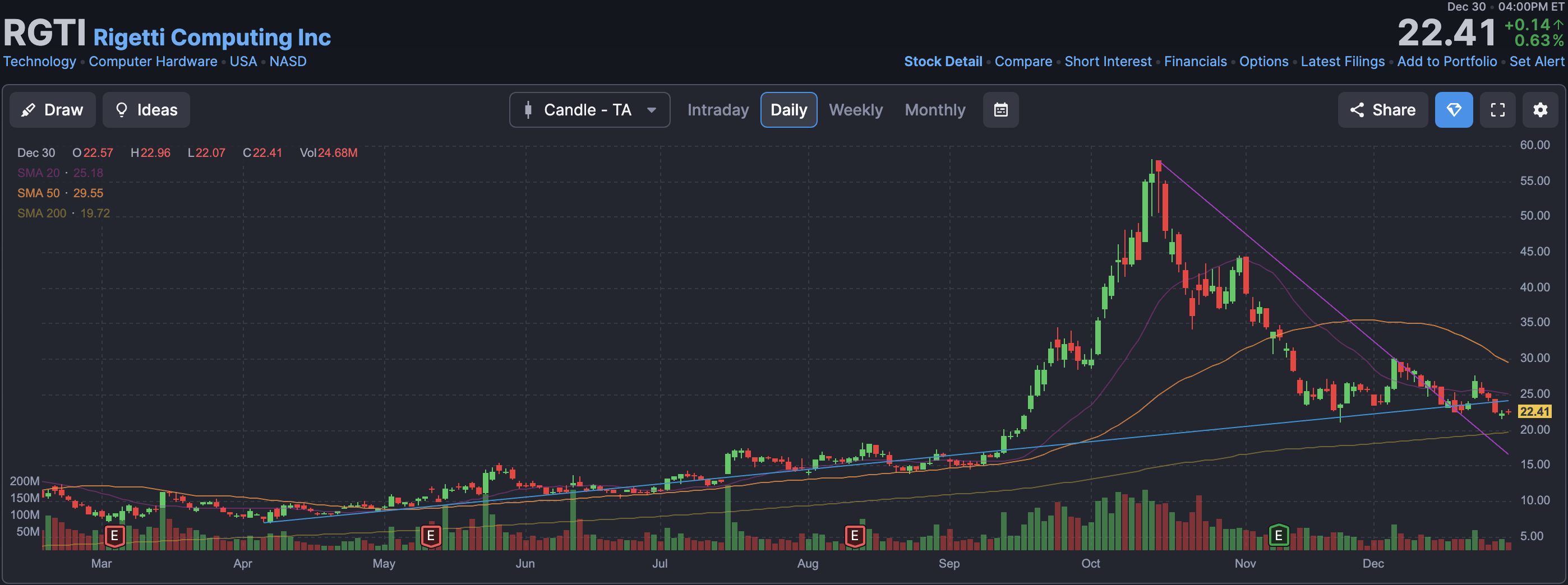Click the Rigetti Computing Inc company name
The image size is (1568, 585).
pyautogui.click(x=212, y=38)
